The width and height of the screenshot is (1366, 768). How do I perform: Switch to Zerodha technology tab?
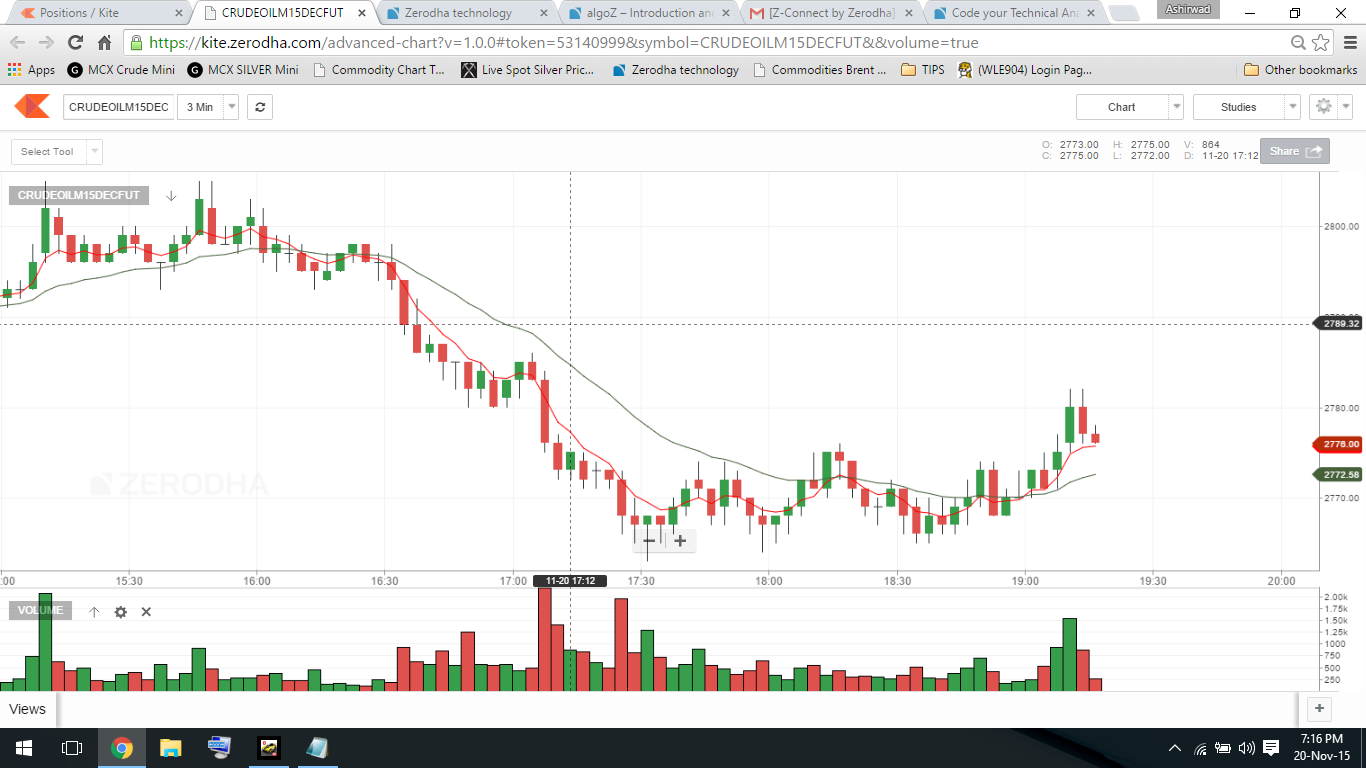click(457, 13)
